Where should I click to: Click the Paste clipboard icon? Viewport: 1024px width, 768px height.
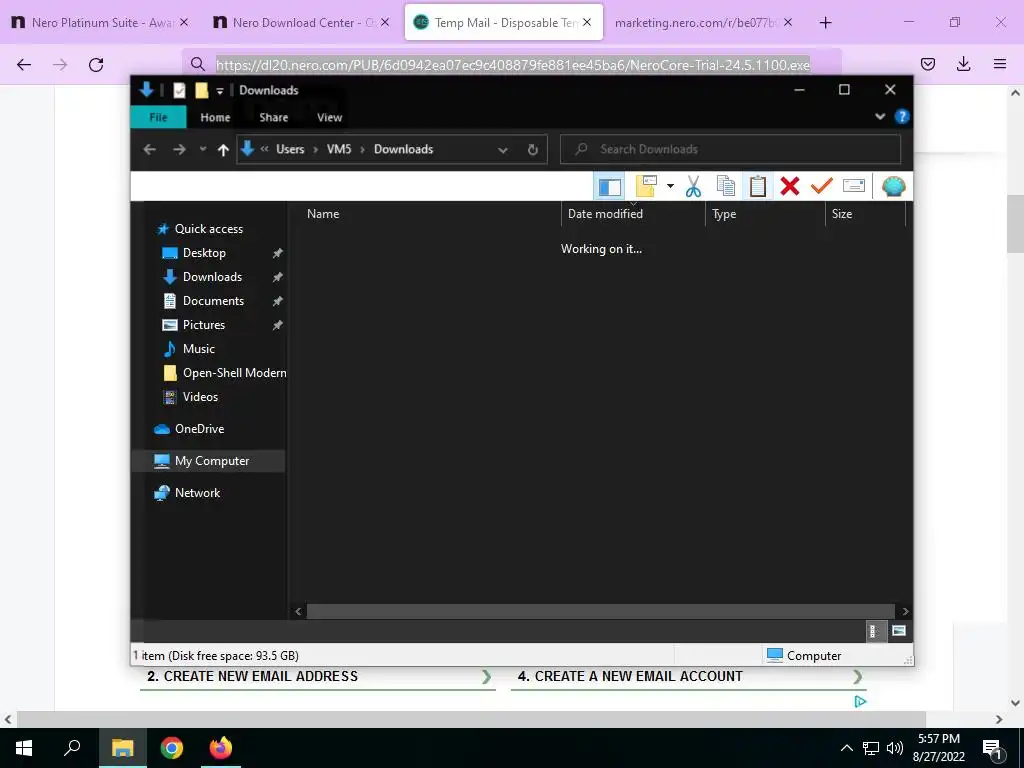[x=758, y=186]
